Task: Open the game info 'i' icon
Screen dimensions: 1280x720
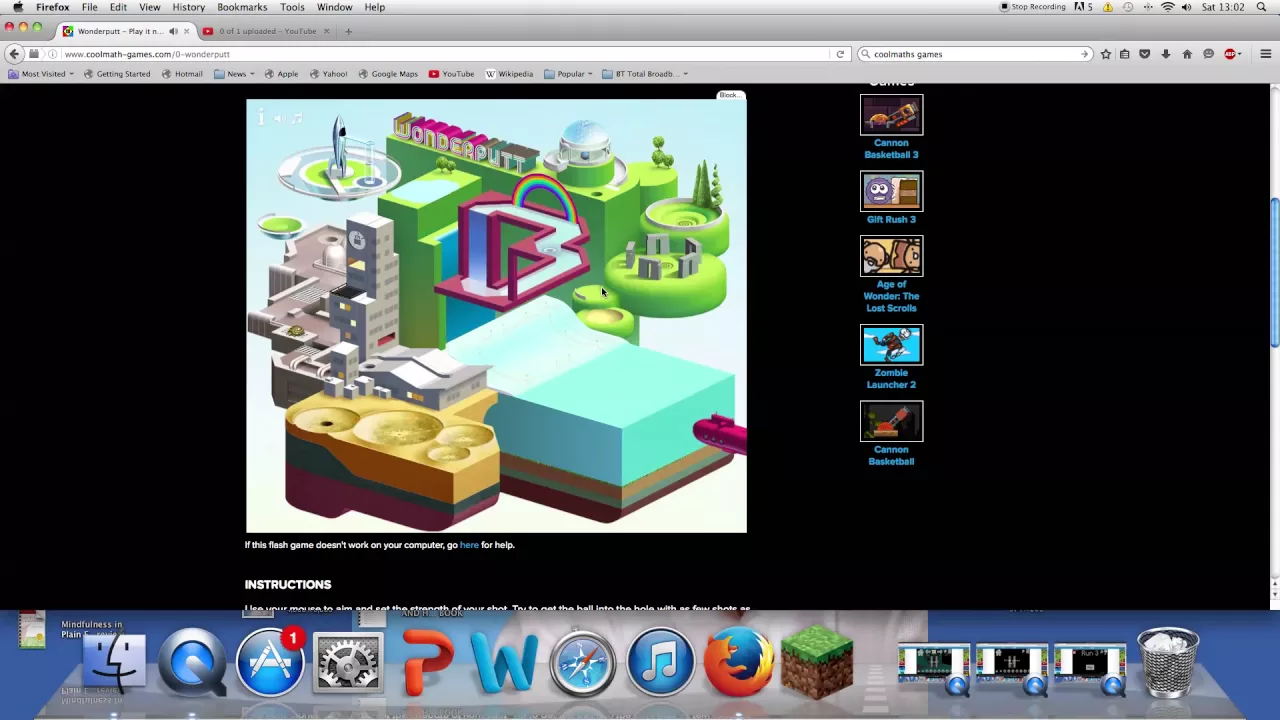Action: tap(261, 118)
